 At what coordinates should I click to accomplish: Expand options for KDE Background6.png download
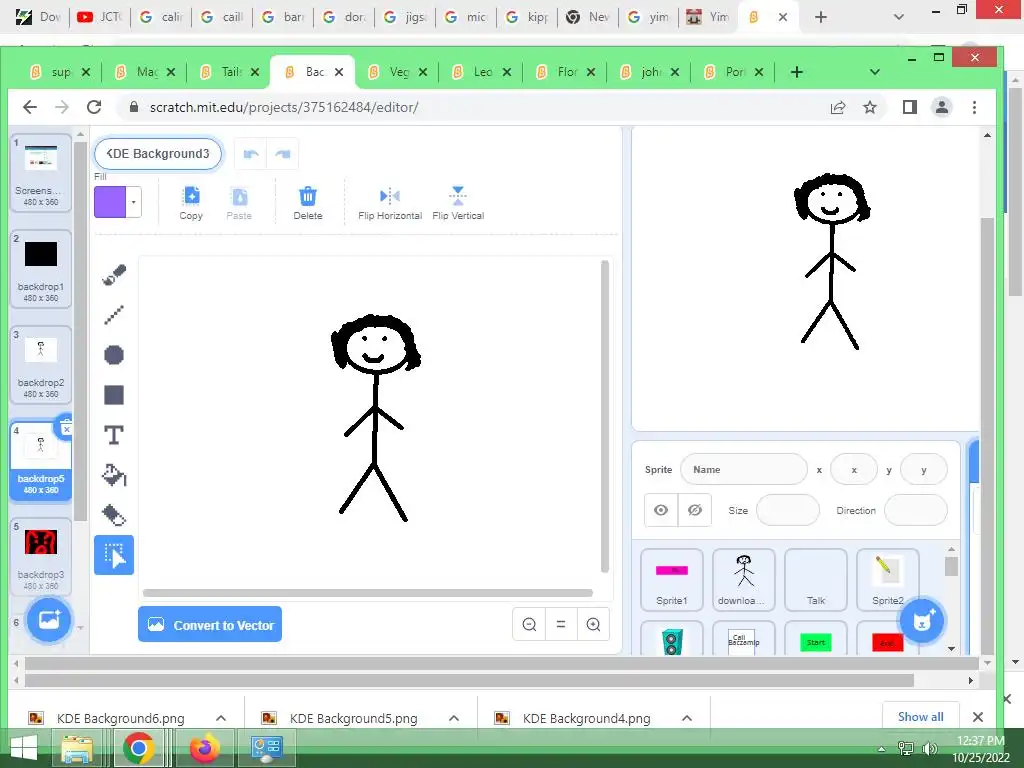tap(221, 718)
